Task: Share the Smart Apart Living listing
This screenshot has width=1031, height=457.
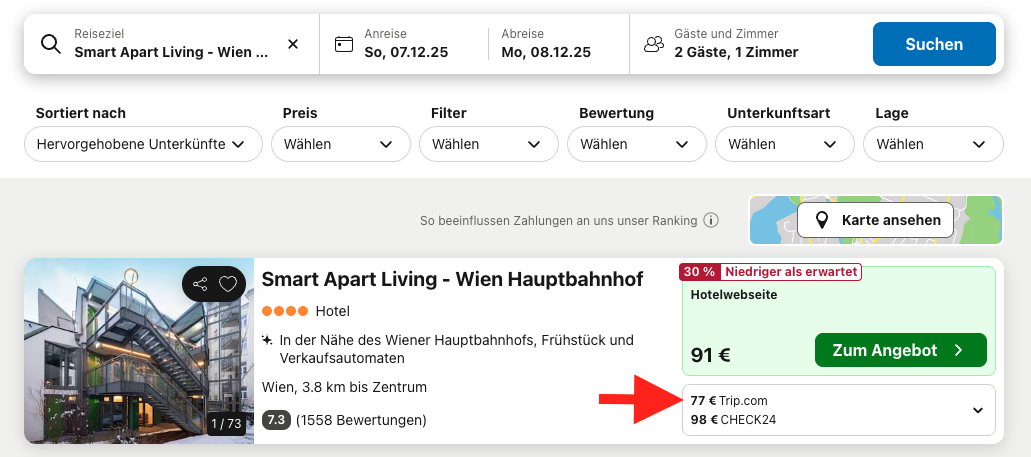Action: [200, 284]
